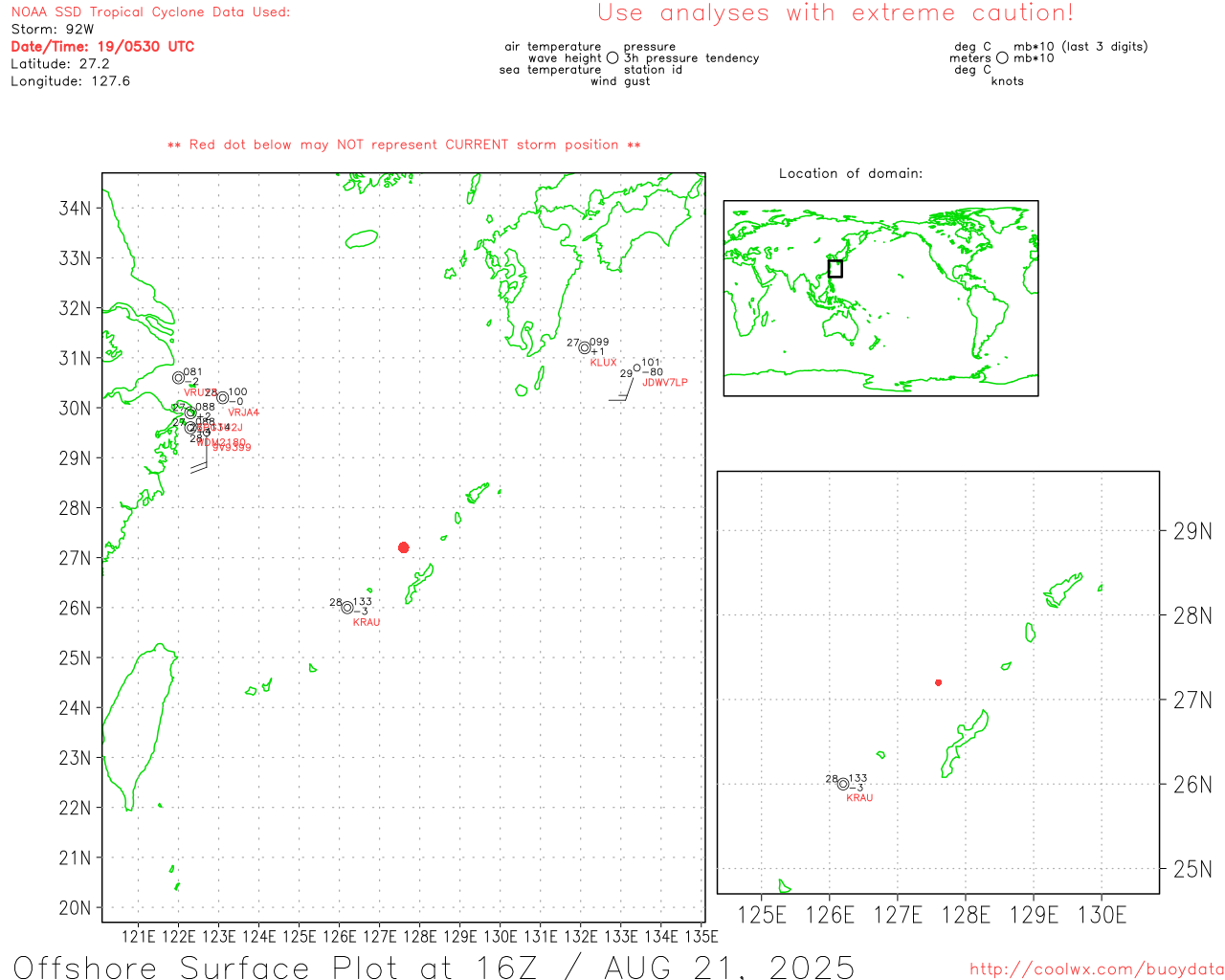Click red dot disclaimer text above map
Screen dimensions: 1225x980
pyautogui.click(x=404, y=145)
